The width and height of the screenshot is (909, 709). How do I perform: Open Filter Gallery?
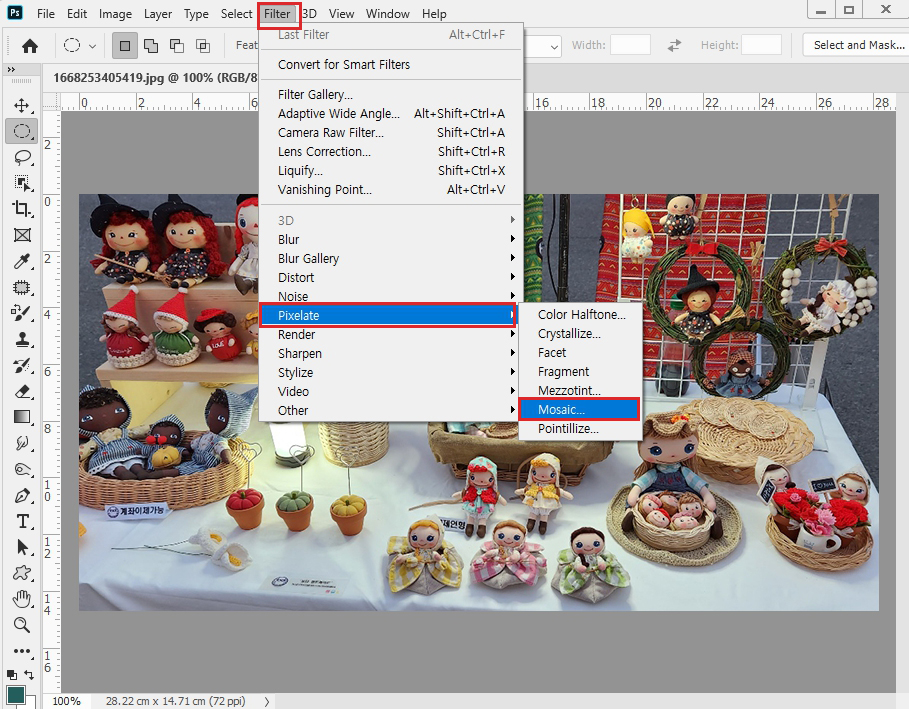coord(390,94)
